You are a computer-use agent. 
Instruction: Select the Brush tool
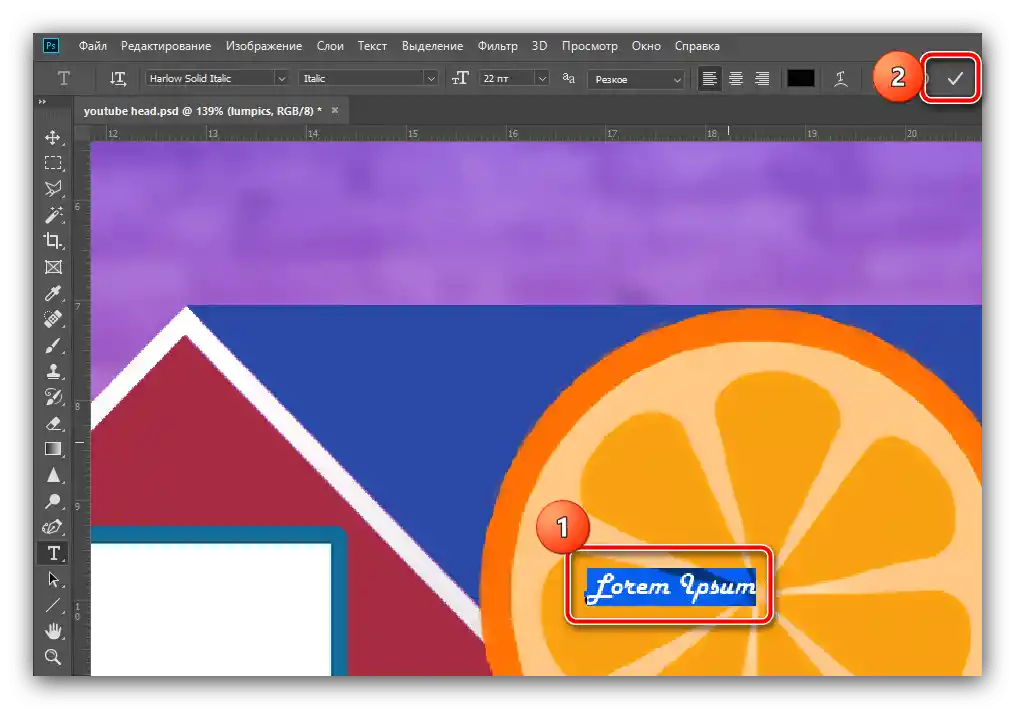pos(53,345)
